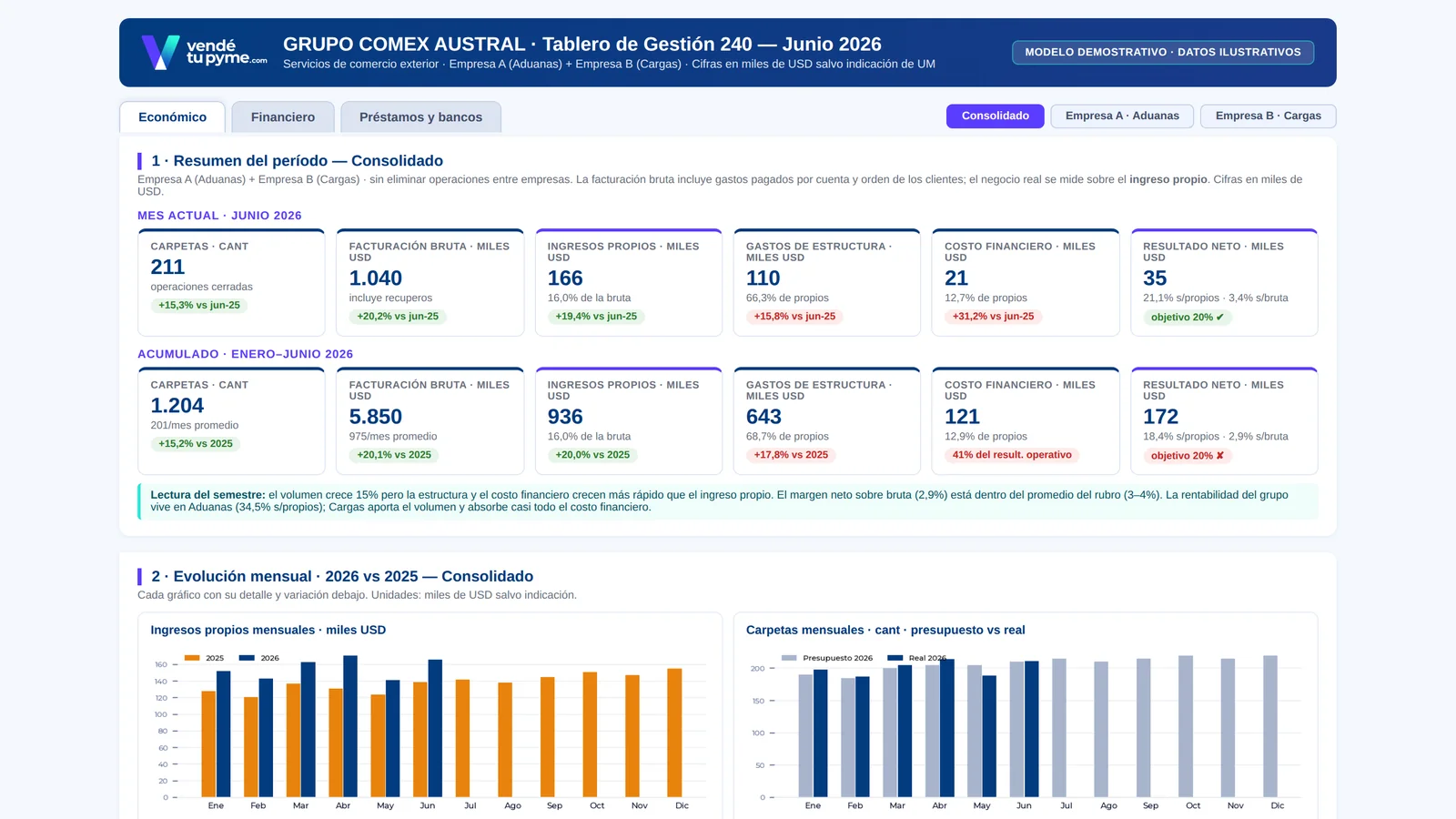
Task: Open the Financiero tab
Action: [x=283, y=117]
